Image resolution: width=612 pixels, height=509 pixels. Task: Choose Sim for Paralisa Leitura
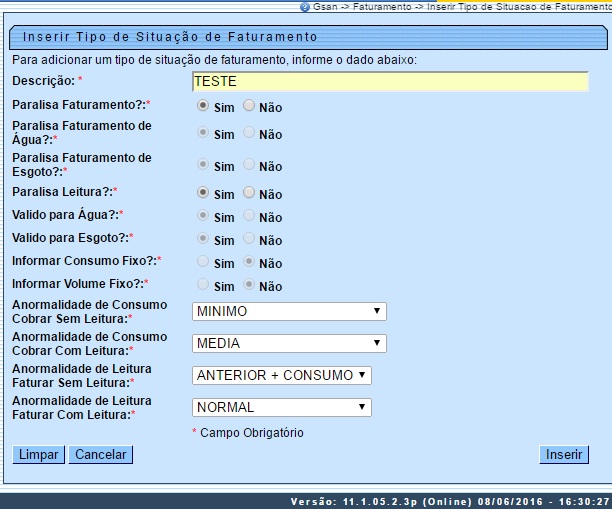point(203,192)
